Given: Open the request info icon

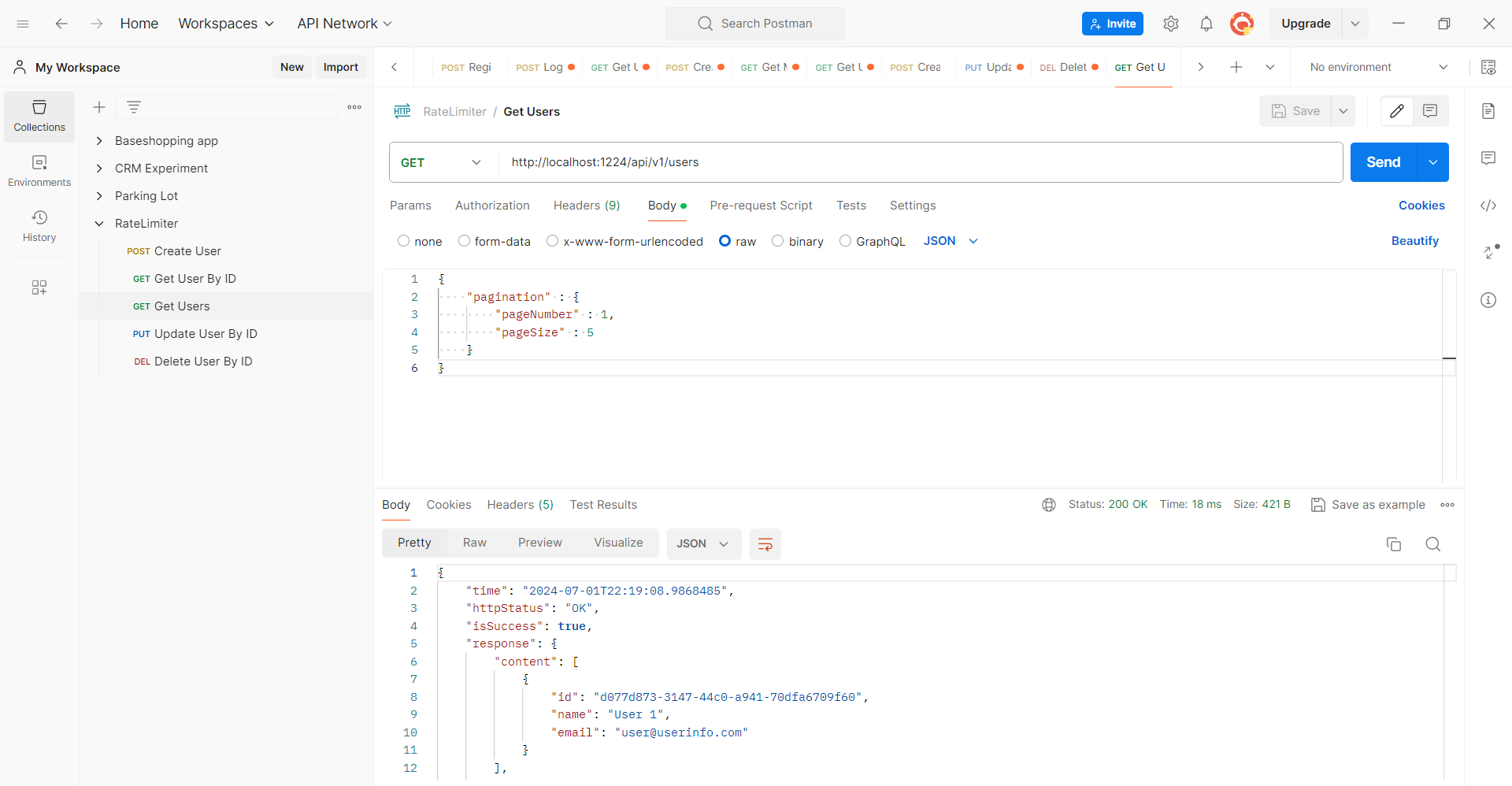Looking at the screenshot, I should coord(1488,300).
